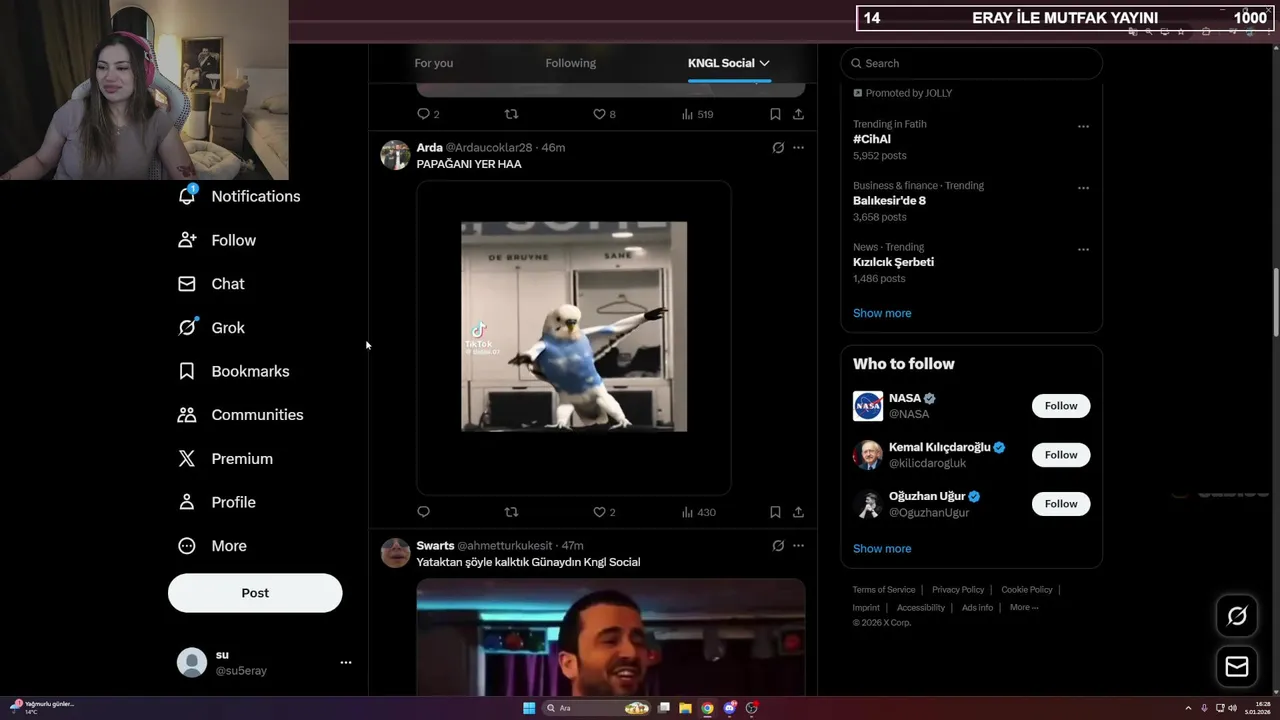Open File Explorer from the taskbar

click(x=685, y=708)
